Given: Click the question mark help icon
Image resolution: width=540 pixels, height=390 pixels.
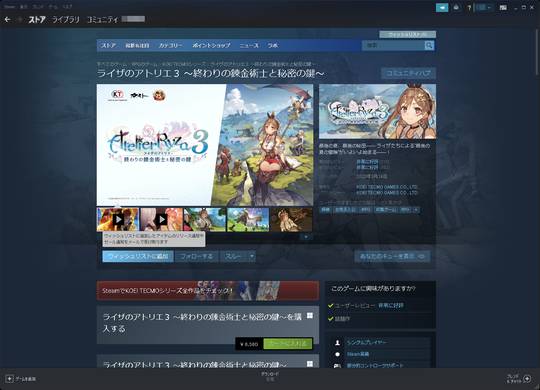Looking at the screenshot, I should point(469,8).
